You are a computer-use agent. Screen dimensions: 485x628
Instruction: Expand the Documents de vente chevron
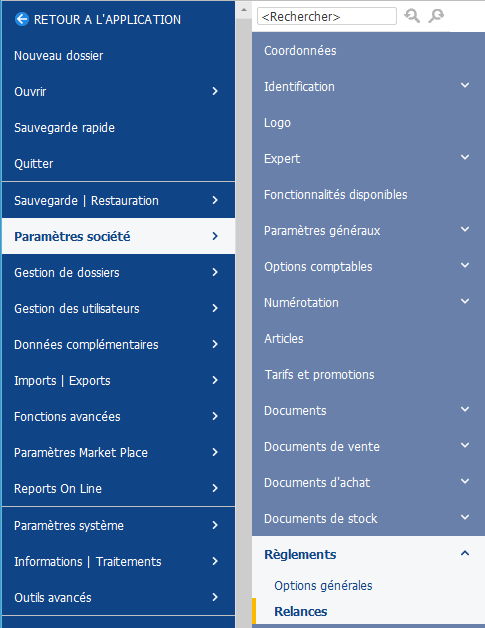click(465, 445)
